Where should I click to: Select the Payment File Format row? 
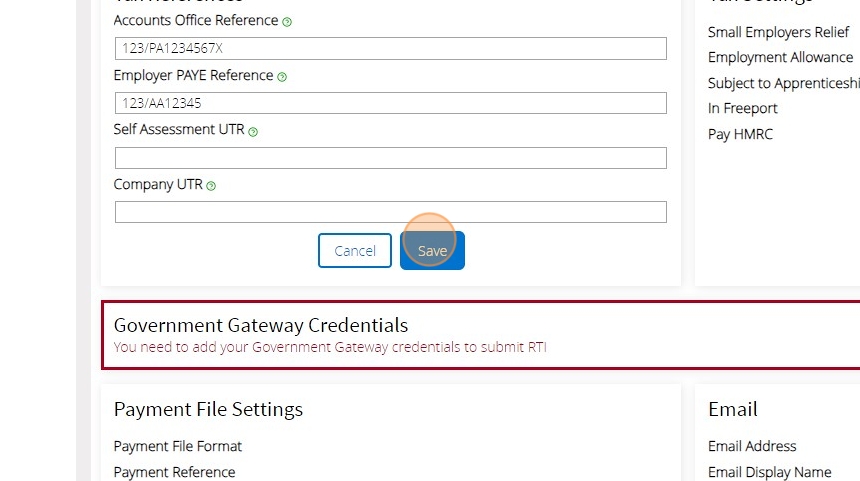point(178,446)
